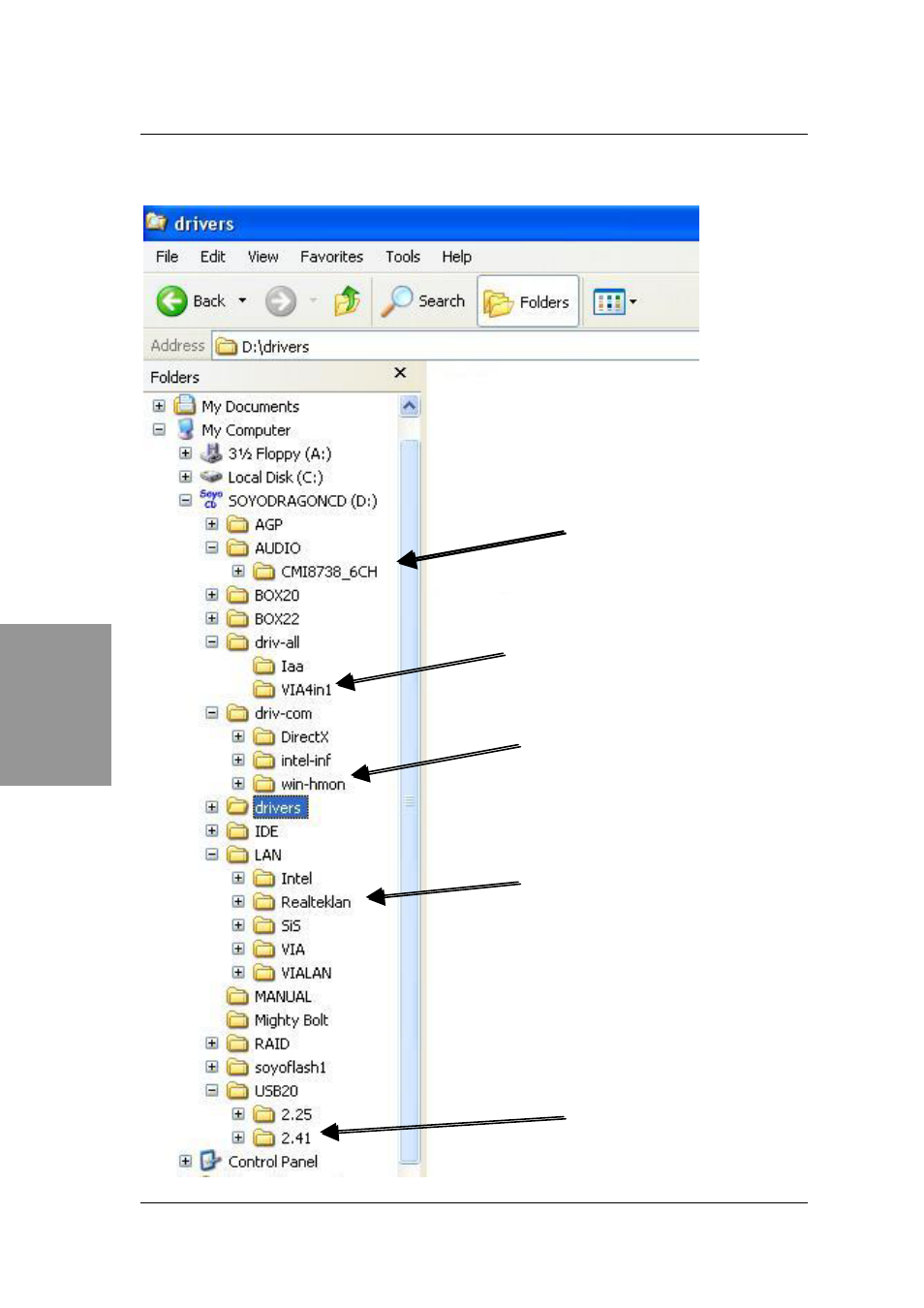This screenshot has width=924, height=1308.
Task: Open the Favorites menu
Action: tap(331, 257)
